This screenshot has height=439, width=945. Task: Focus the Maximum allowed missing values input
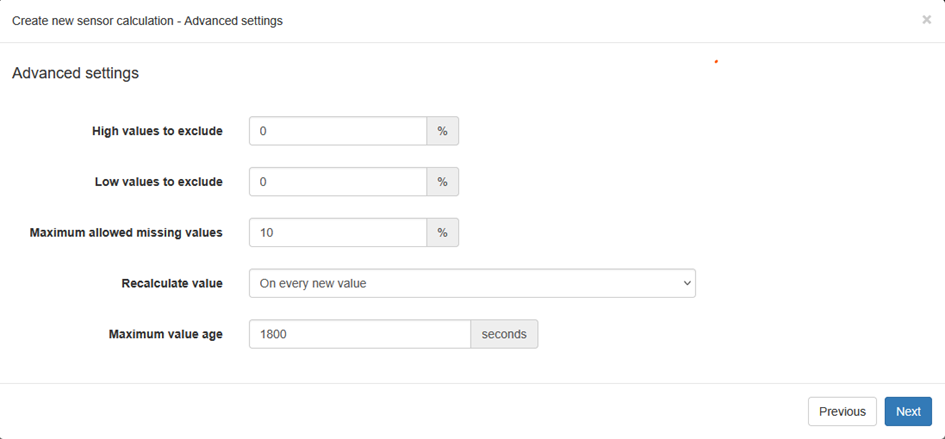point(338,233)
